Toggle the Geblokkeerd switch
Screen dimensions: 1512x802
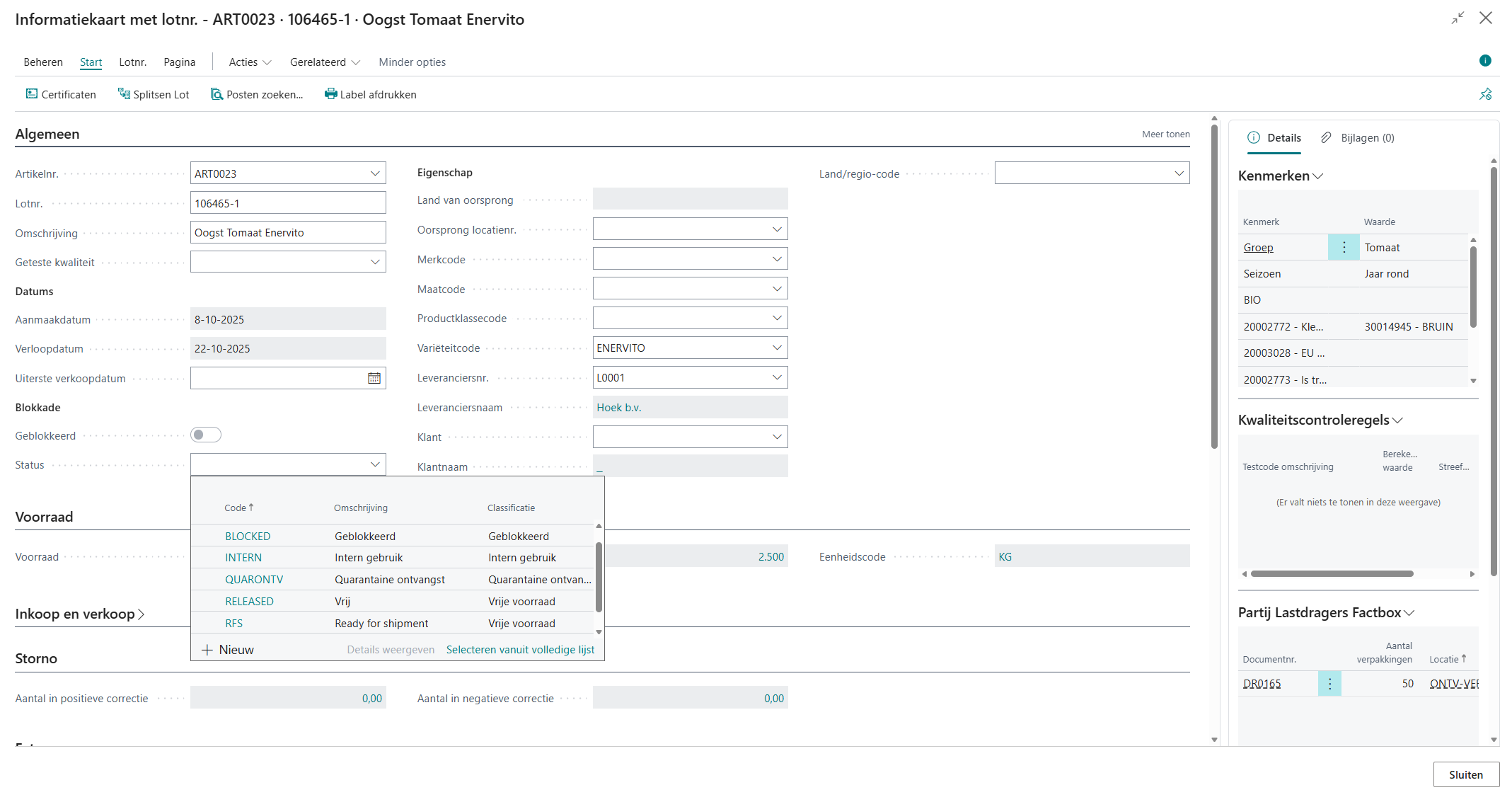point(206,435)
